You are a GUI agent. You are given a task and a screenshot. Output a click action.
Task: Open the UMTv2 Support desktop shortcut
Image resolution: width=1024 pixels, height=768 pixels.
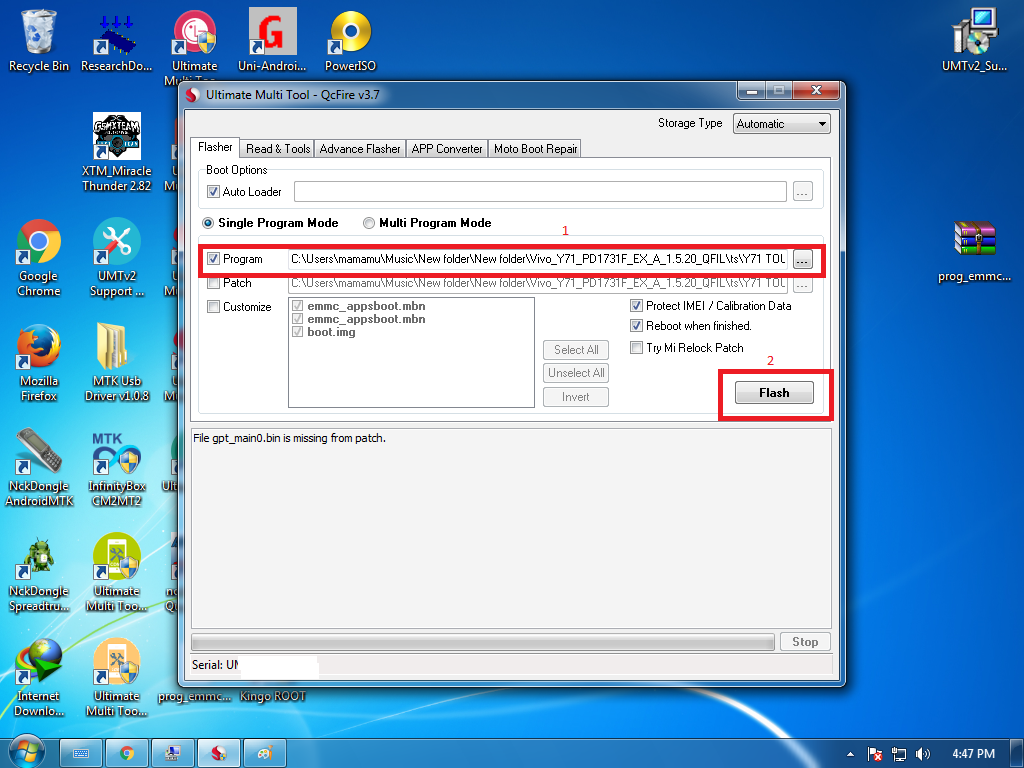pos(116,258)
